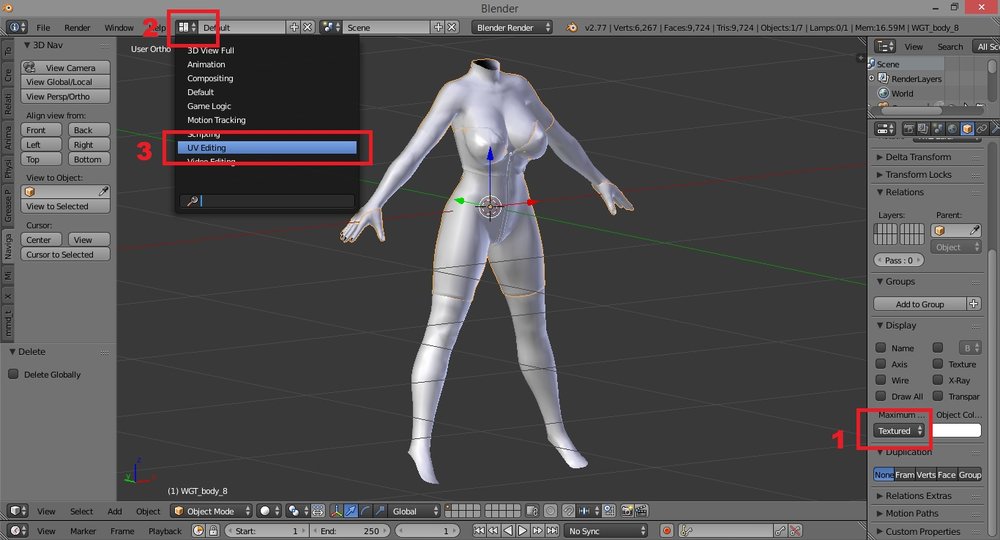Screen dimensions: 1000x540
Task: Click the jump to last frame icon
Action: pyautogui.click(x=552, y=530)
